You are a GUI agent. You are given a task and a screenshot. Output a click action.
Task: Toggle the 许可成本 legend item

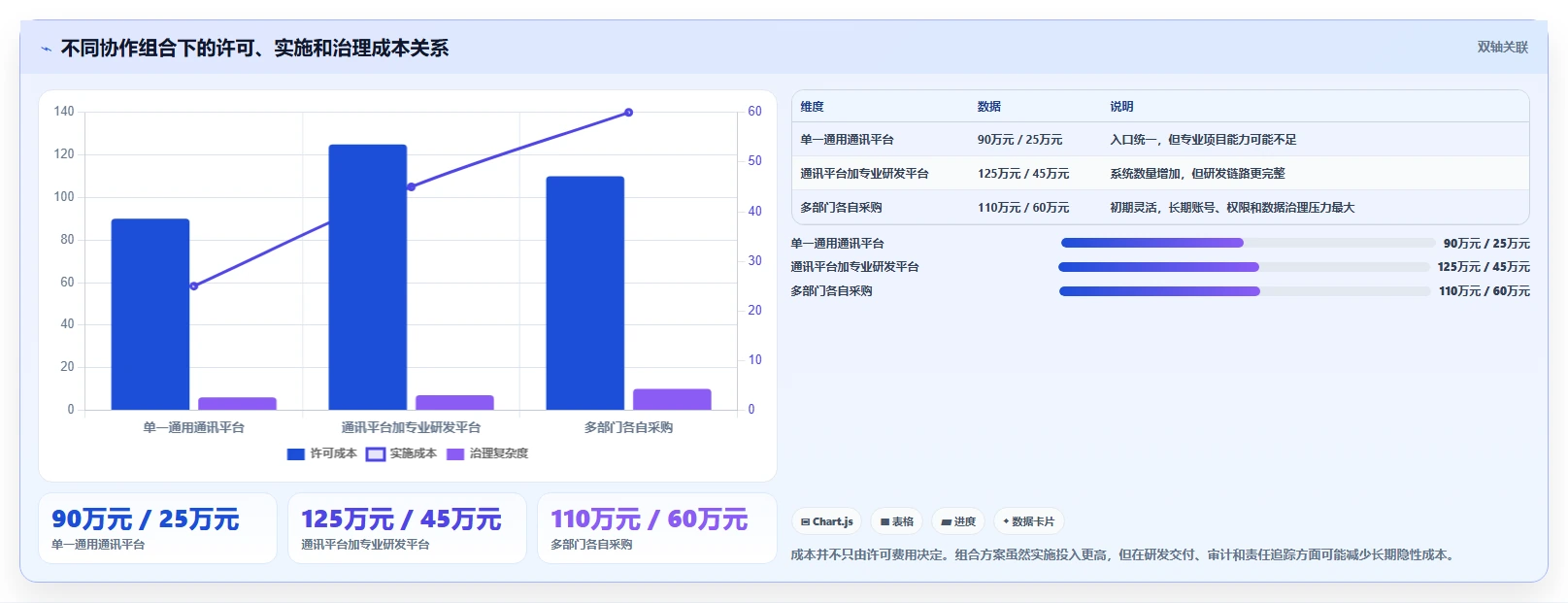[x=322, y=453]
